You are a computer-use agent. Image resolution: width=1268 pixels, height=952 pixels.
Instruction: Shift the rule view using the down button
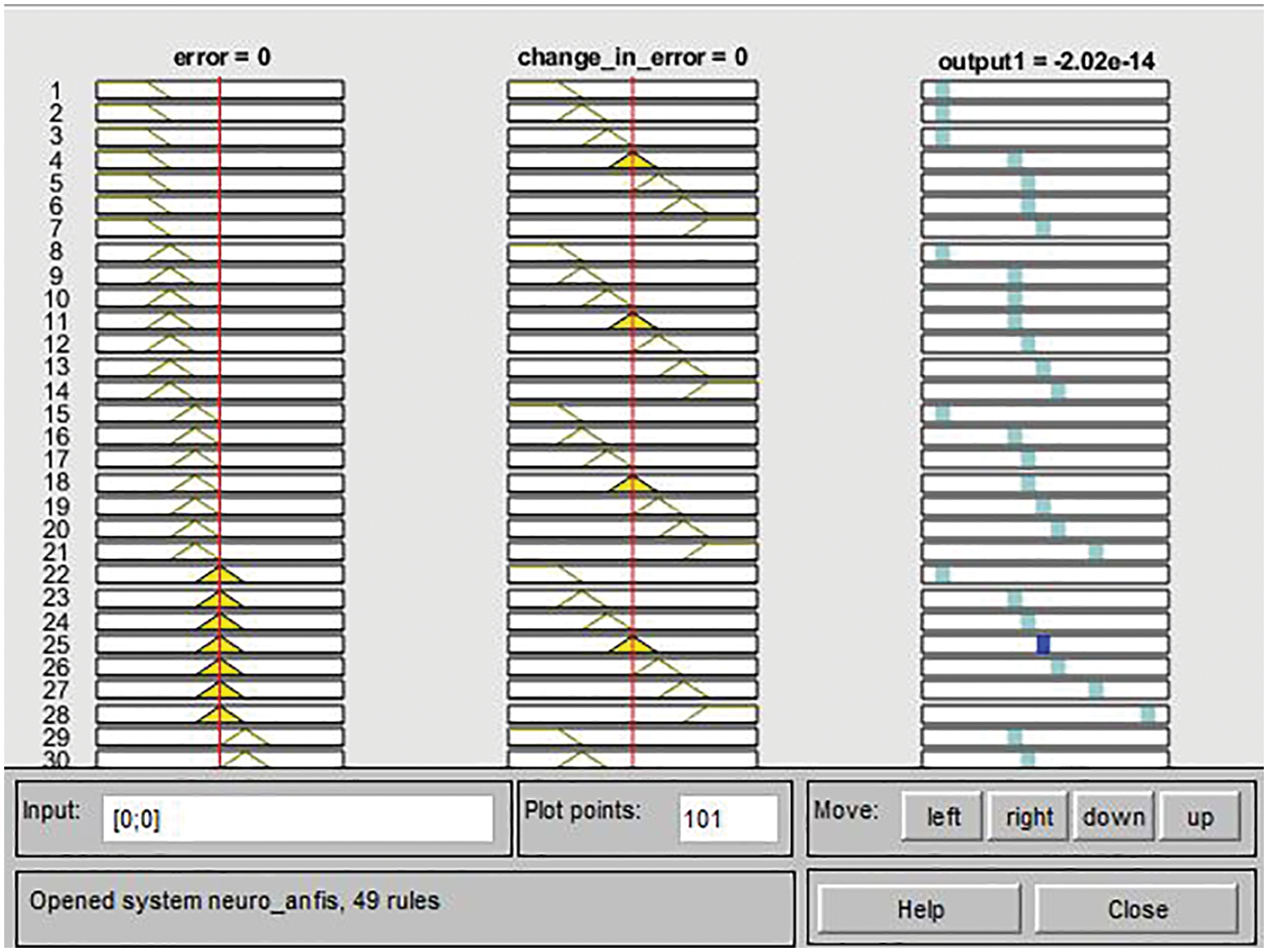pos(1113,816)
